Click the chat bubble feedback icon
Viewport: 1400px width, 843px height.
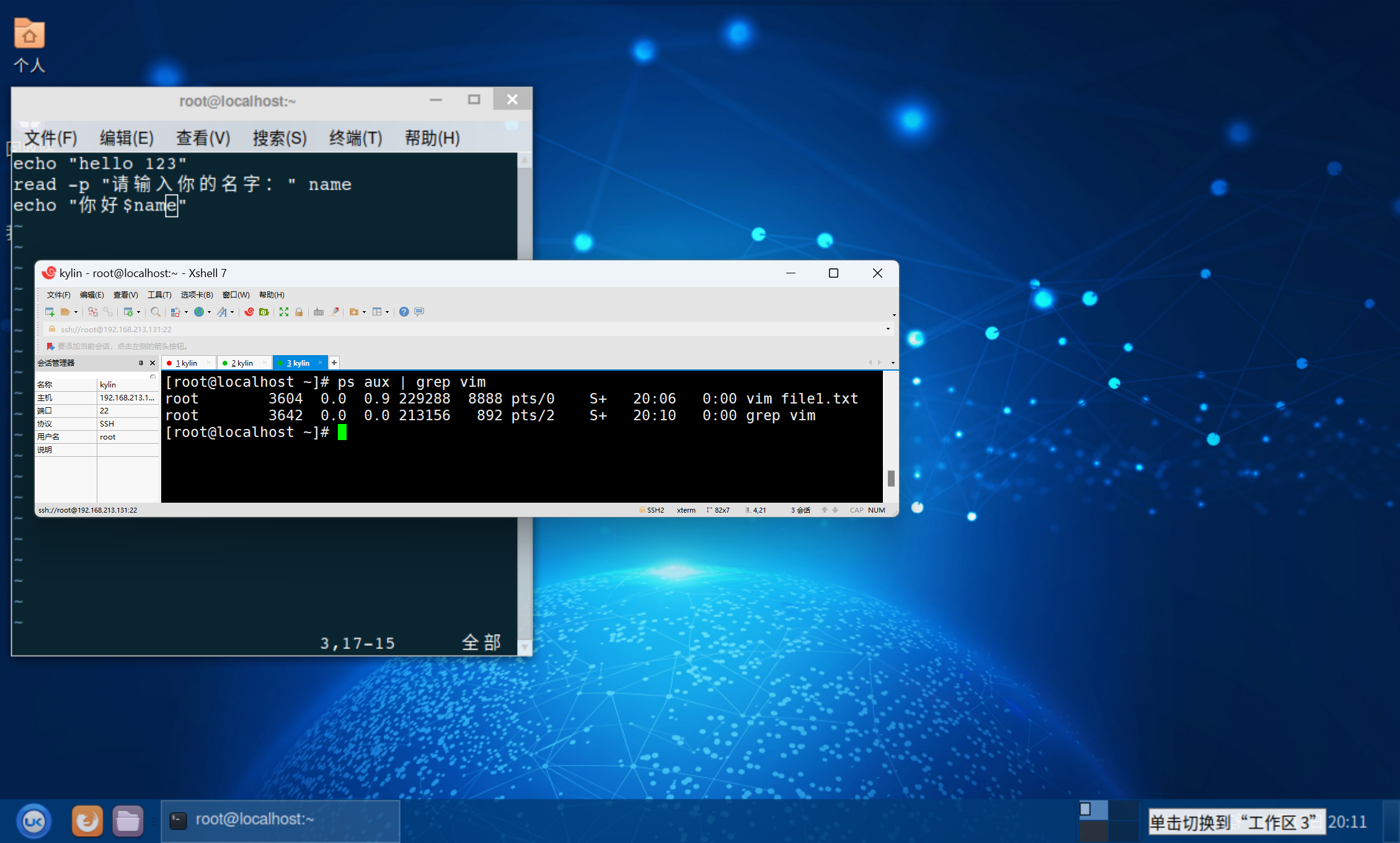419,312
